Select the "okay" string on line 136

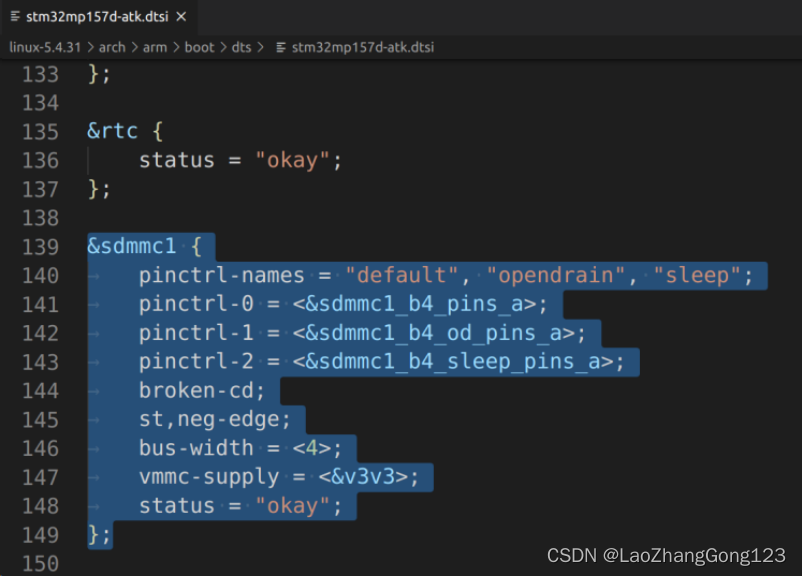pos(294,159)
